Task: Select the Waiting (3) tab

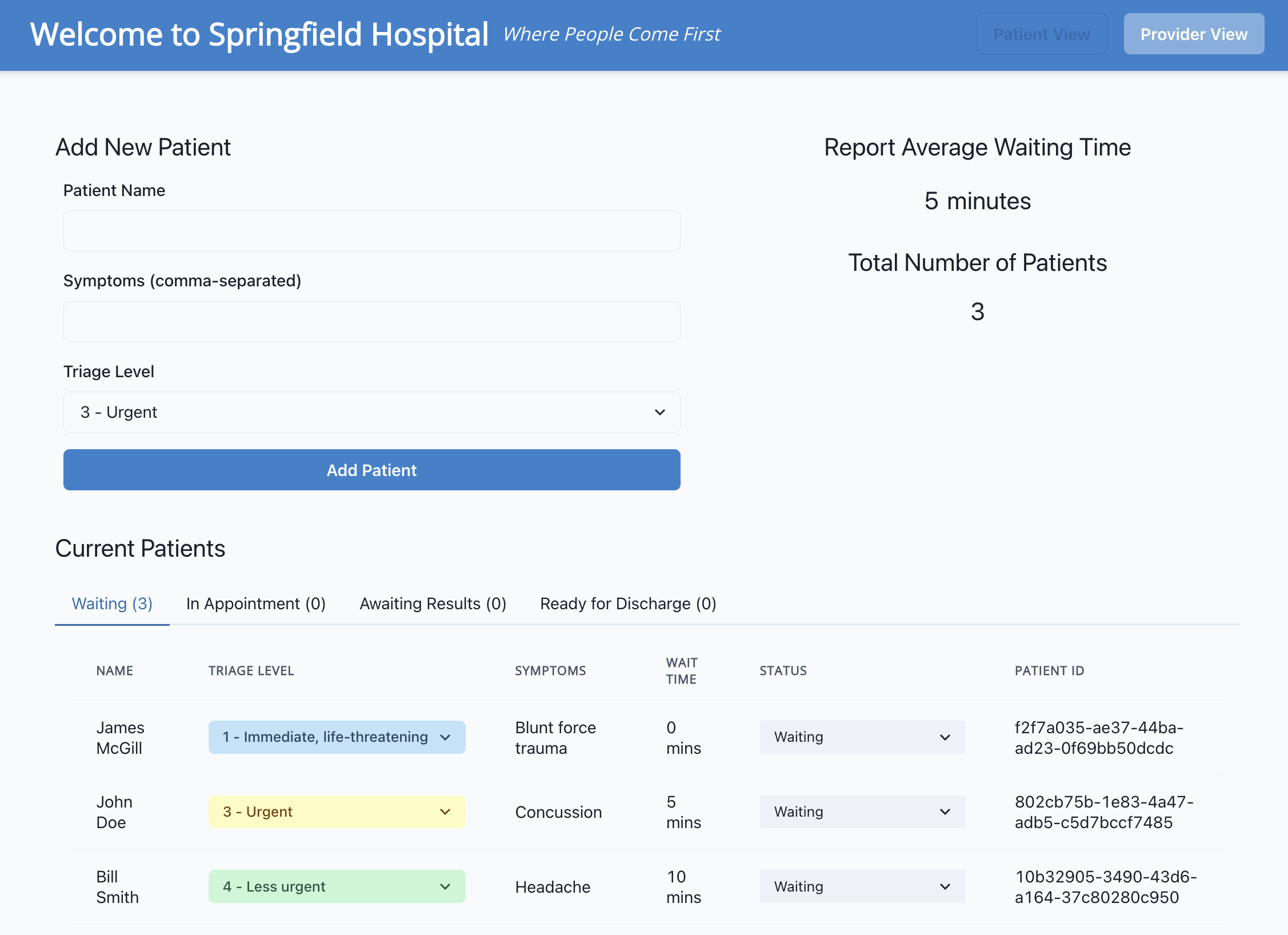Action: (x=112, y=604)
